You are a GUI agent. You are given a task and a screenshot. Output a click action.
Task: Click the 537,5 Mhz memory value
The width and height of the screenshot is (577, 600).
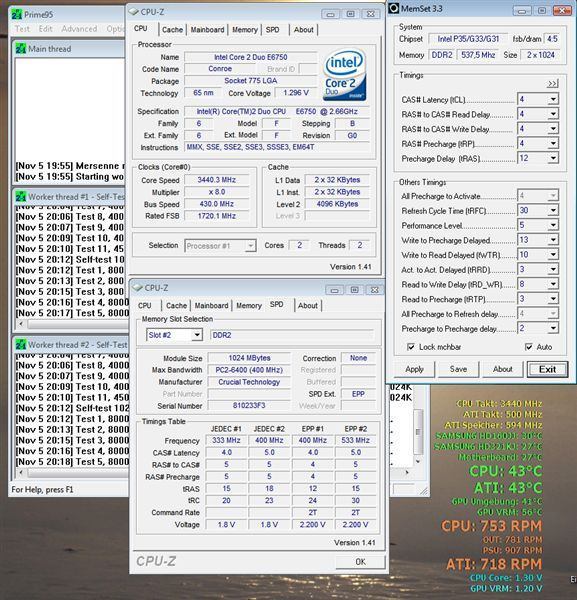point(478,55)
